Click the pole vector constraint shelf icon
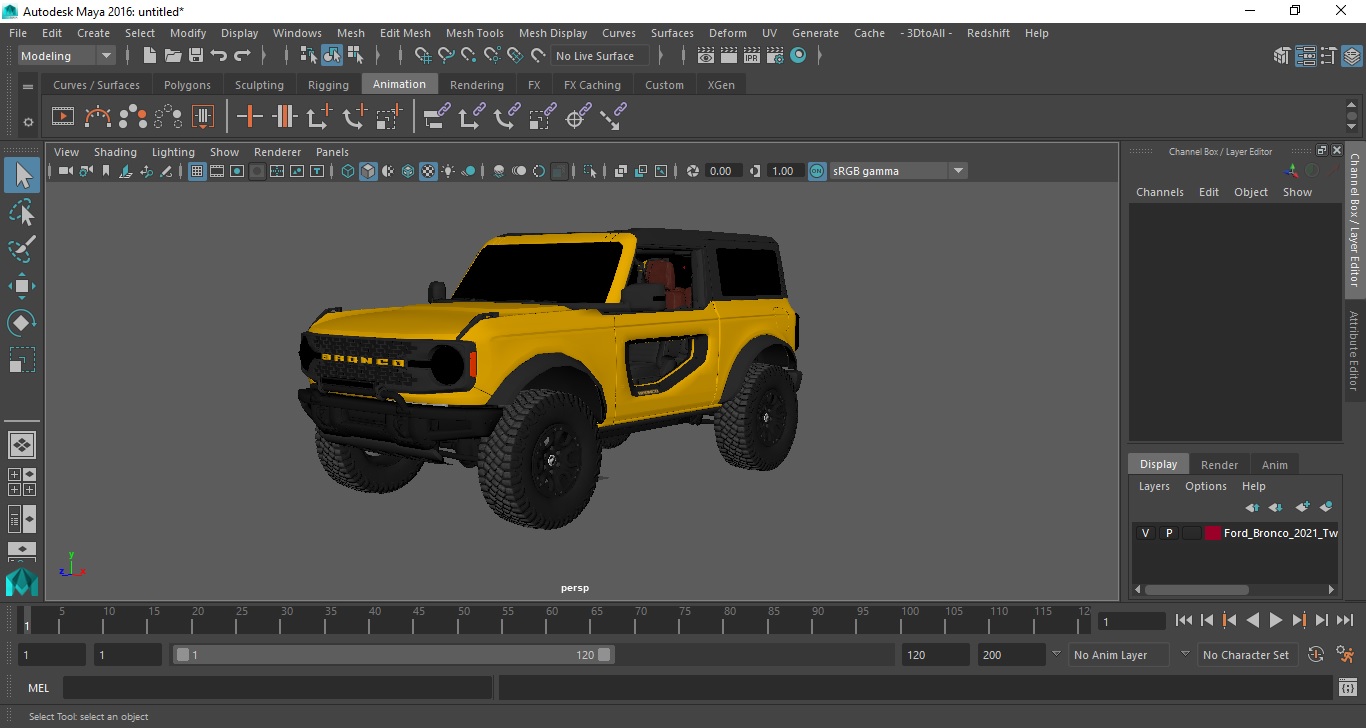Viewport: 1366px width, 728px height. pos(612,117)
